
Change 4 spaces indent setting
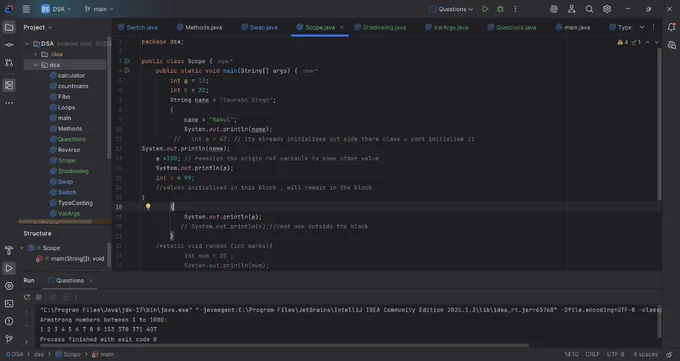645,354
